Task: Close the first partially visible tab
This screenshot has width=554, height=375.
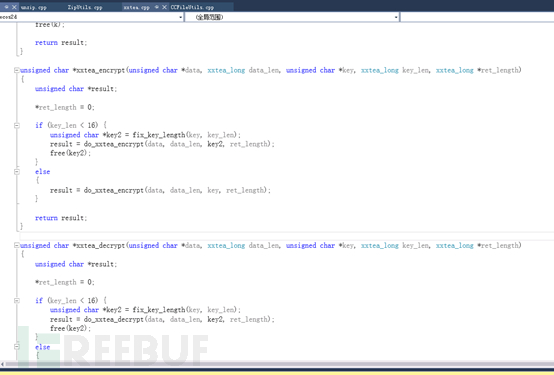Action: [x=14, y=7]
